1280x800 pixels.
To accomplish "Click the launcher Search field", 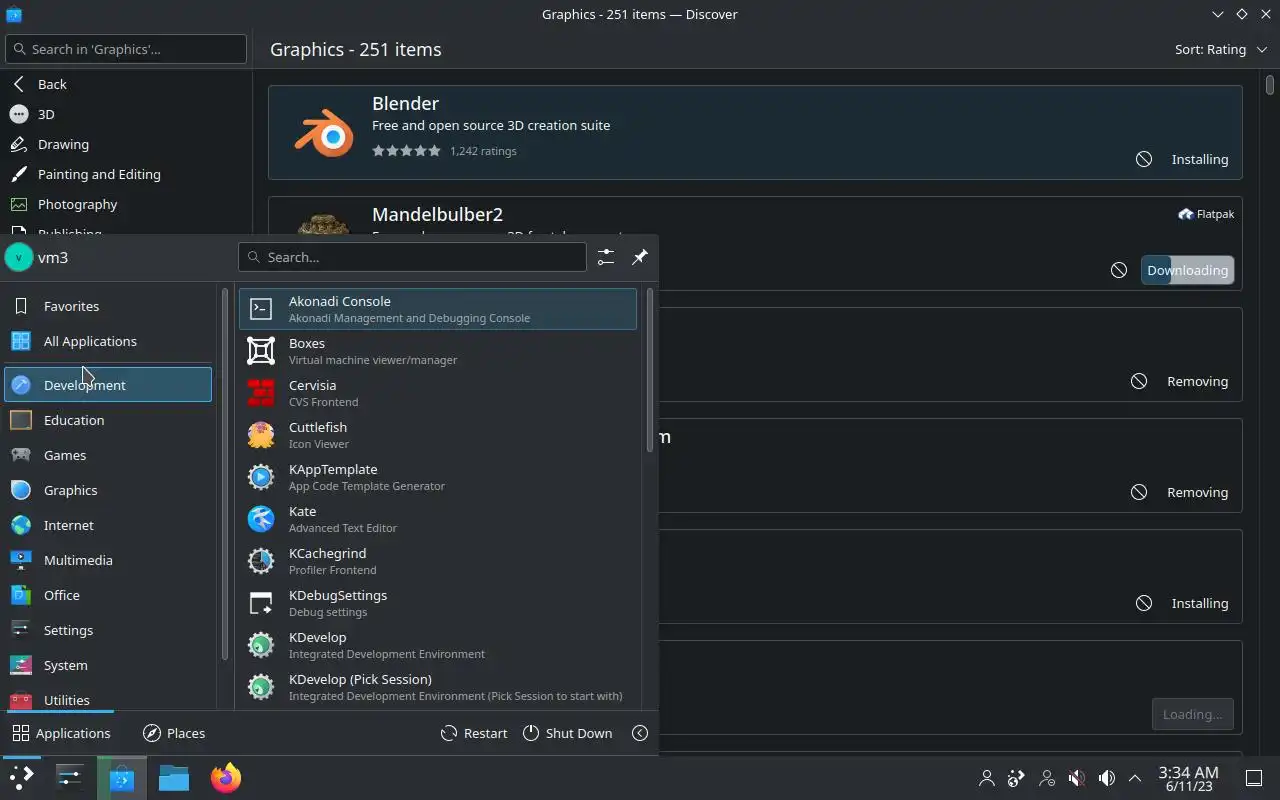I will (412, 257).
